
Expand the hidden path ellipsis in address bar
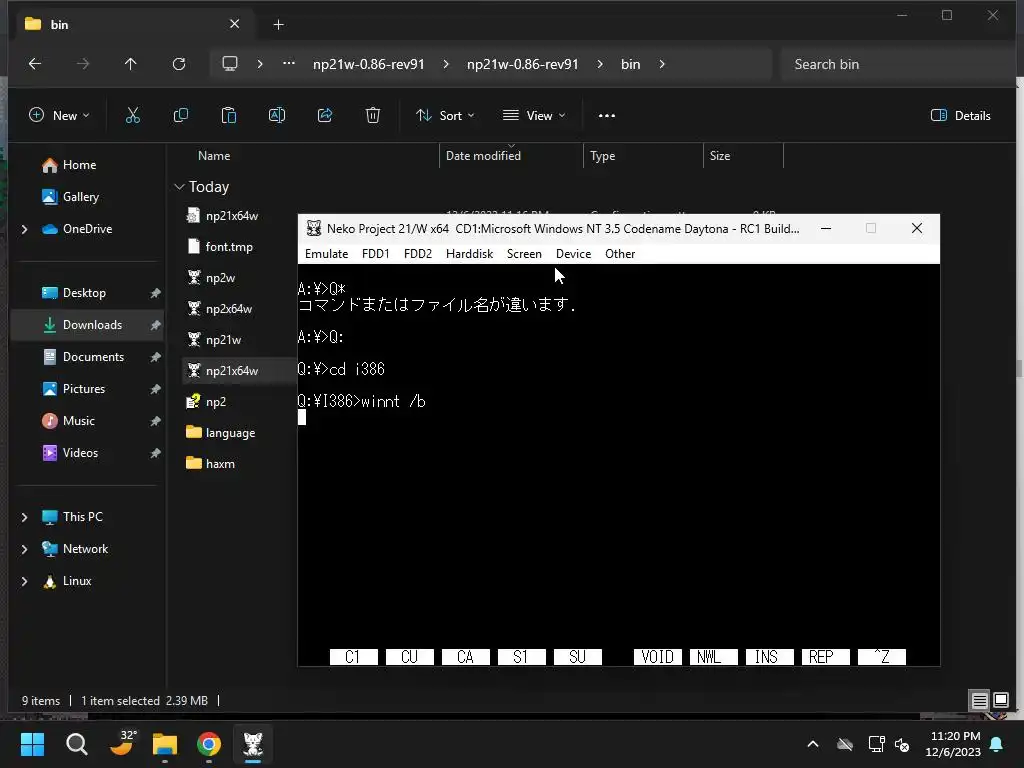(x=289, y=64)
